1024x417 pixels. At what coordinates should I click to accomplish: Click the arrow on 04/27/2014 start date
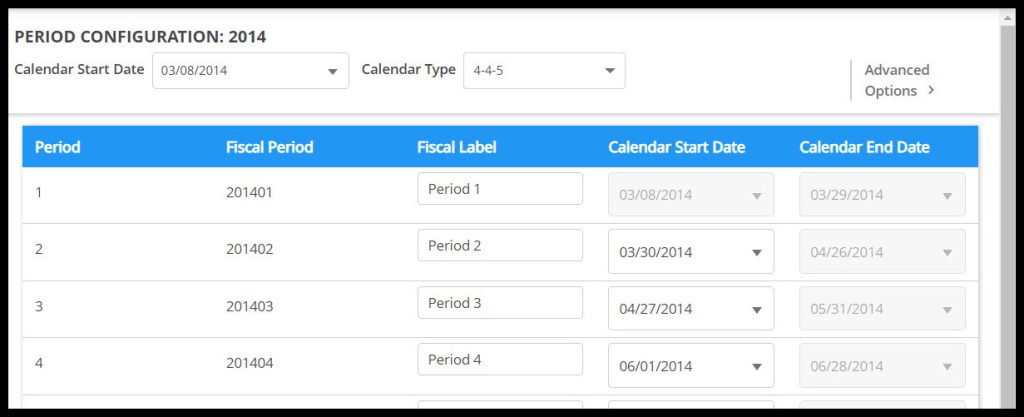click(757, 310)
